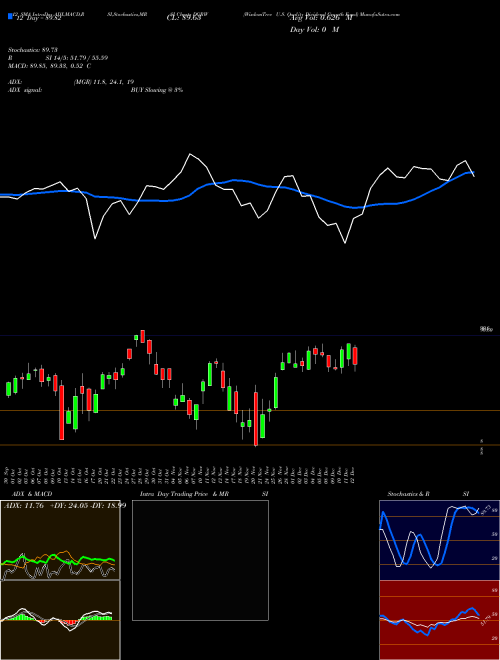Click the 'Intra Day Trading Price & MR' heading
The image size is (500, 660).
pos(184,494)
